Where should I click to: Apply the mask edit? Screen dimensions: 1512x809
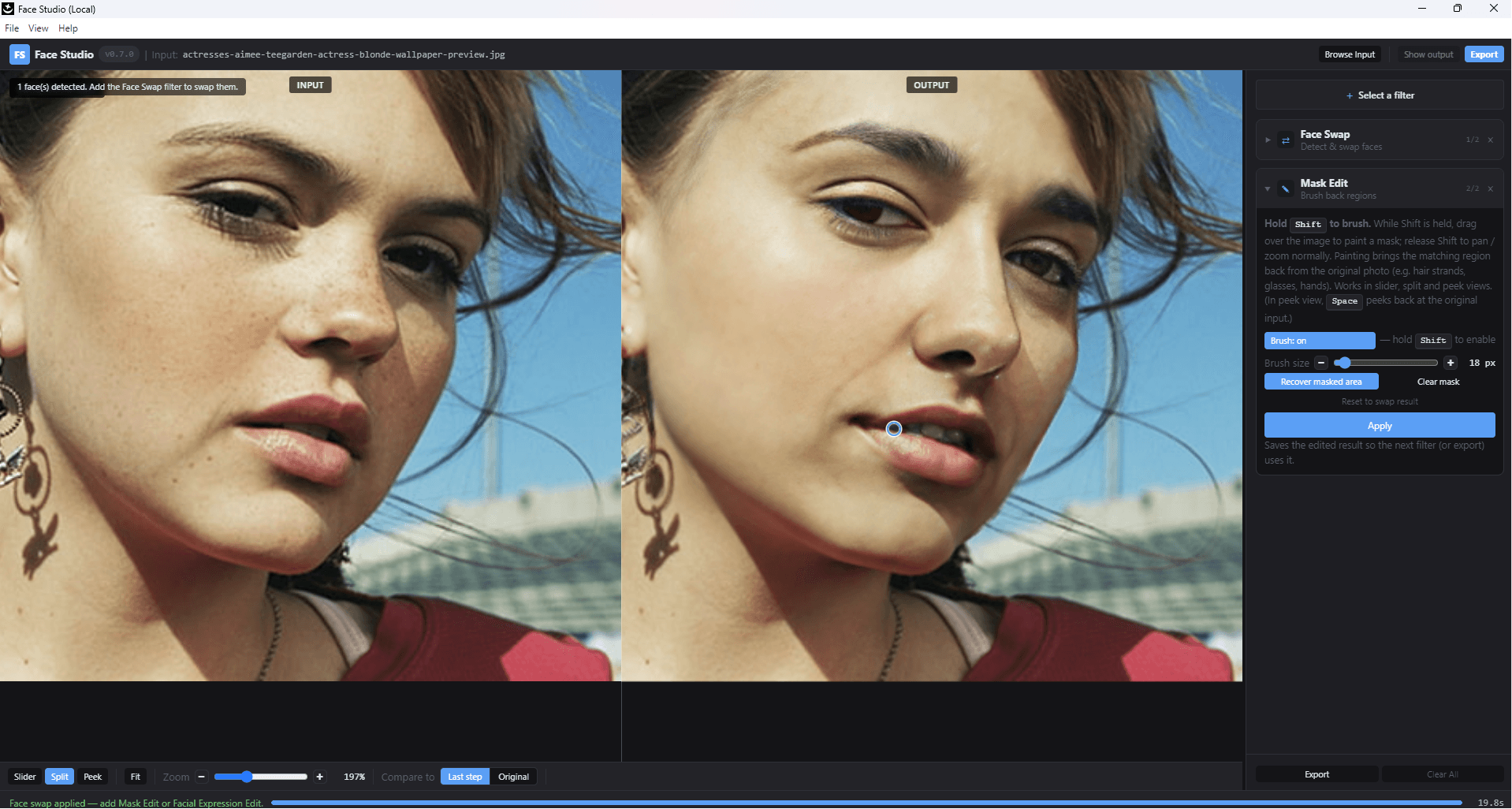pos(1380,426)
